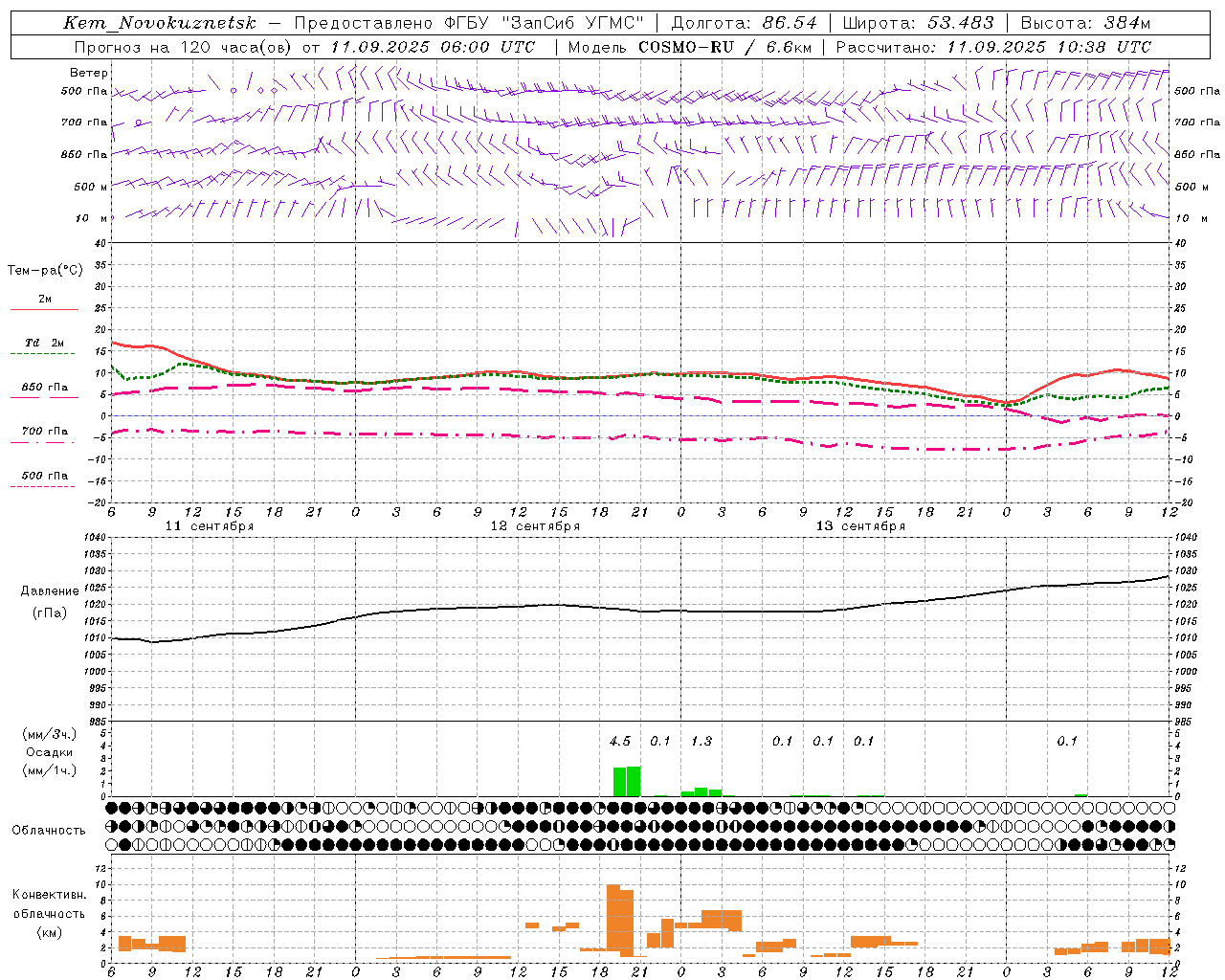The width and height of the screenshot is (1225, 980).
Task: Click the '(км)' convective height unit label
Action: click(x=49, y=931)
